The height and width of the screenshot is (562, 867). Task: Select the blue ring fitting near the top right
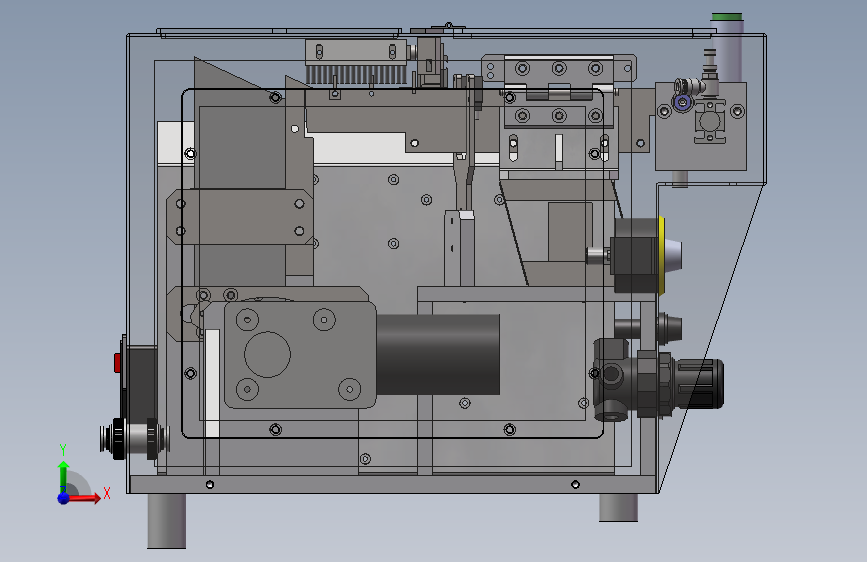pyautogui.click(x=683, y=102)
